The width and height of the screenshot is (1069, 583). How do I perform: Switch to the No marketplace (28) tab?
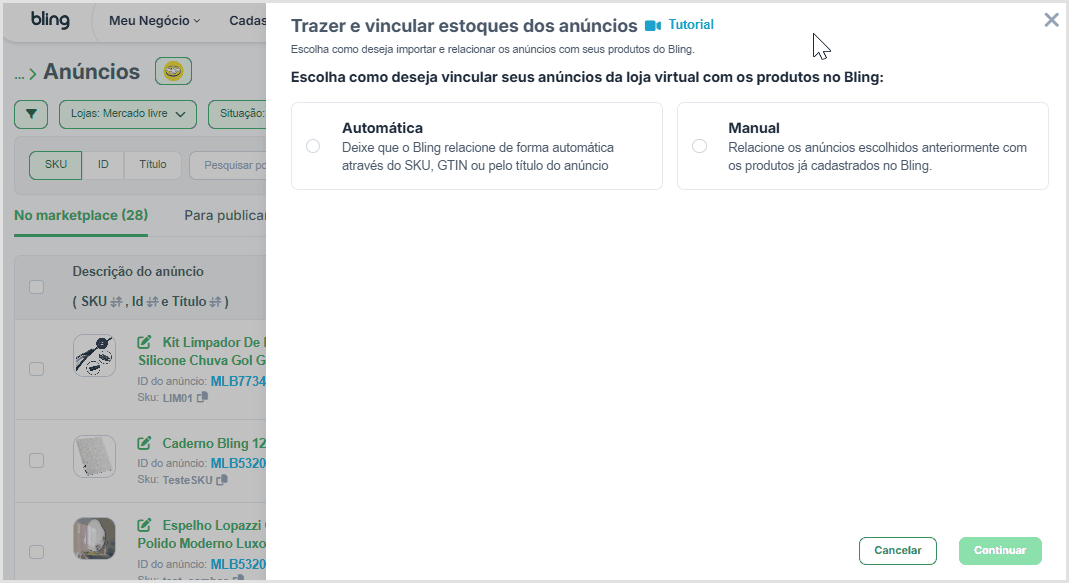(81, 215)
